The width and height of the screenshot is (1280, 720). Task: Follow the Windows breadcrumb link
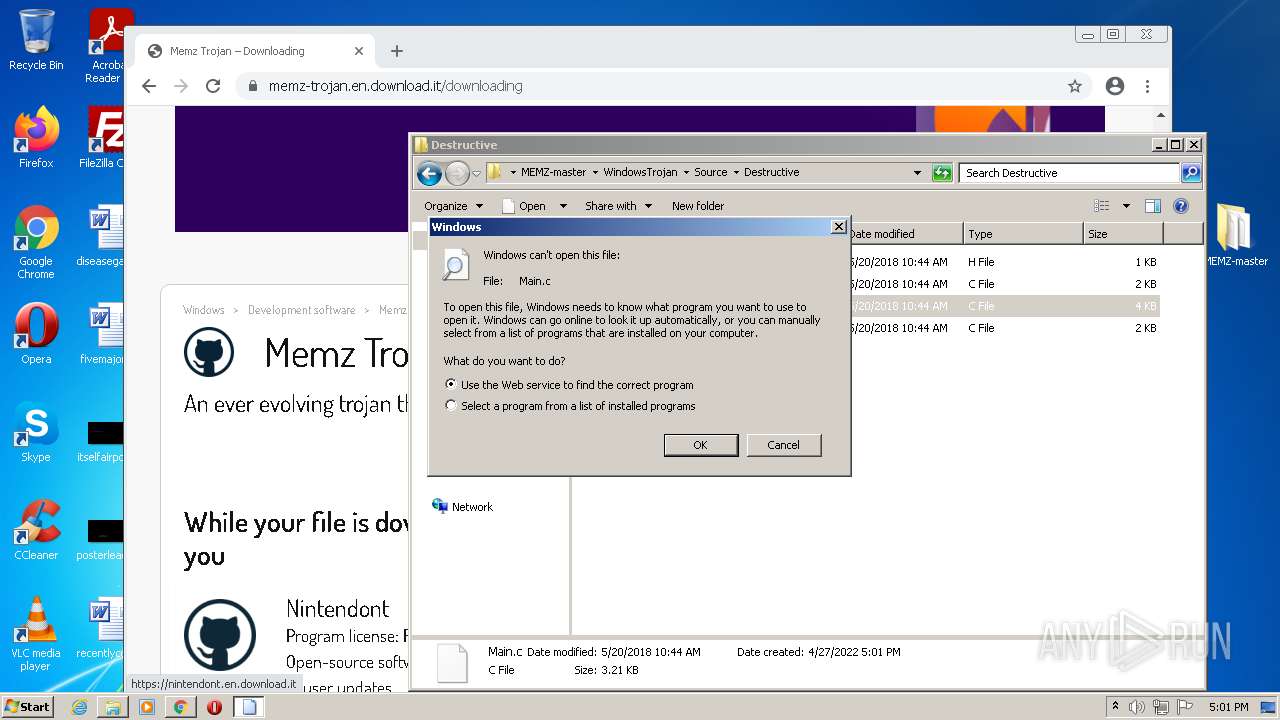(204, 310)
